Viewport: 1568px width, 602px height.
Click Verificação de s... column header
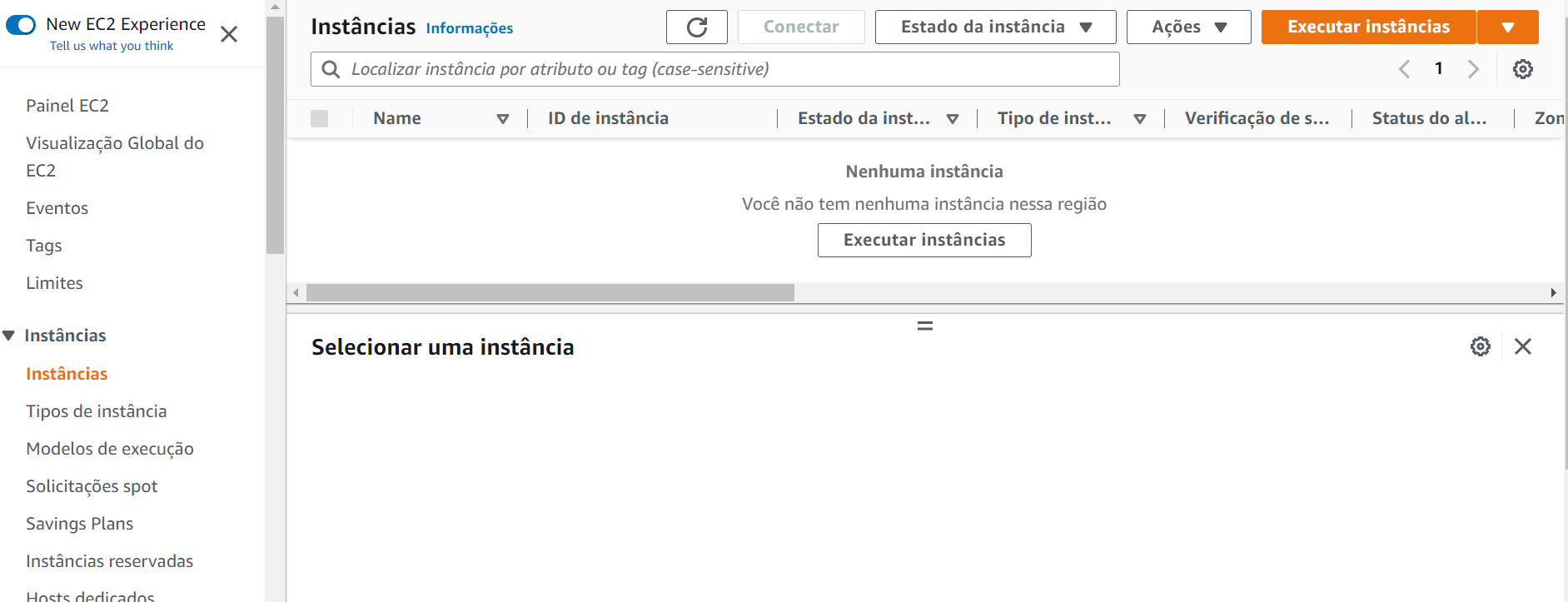coord(1257,118)
